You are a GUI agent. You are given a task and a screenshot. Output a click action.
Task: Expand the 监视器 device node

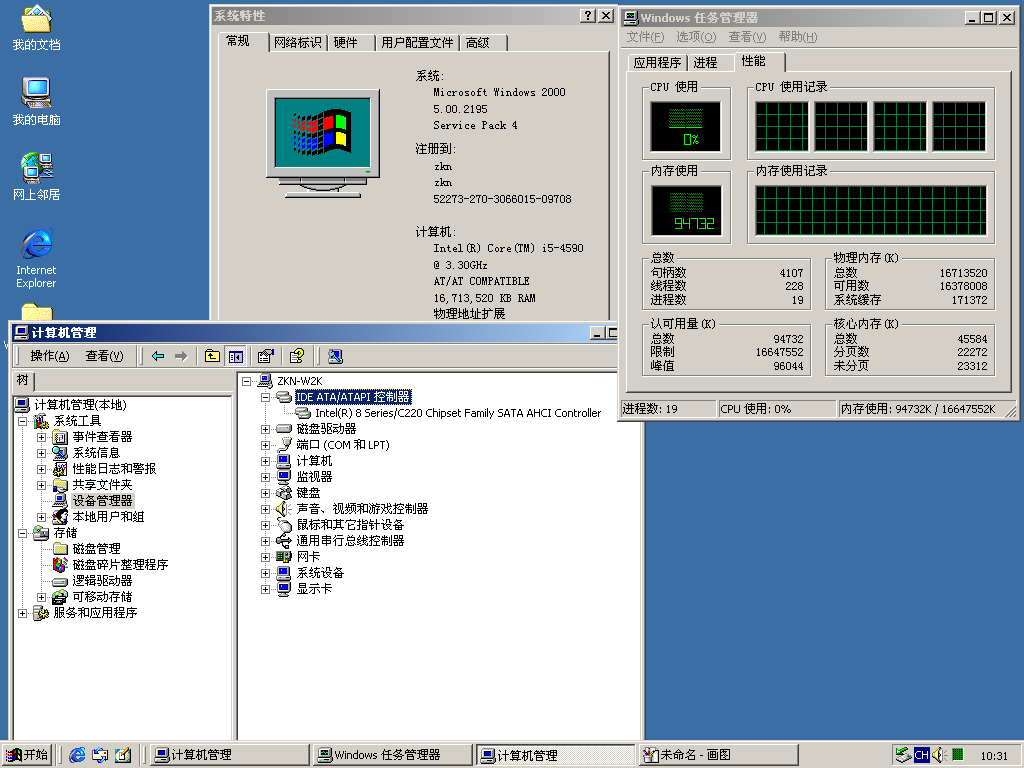pos(265,477)
